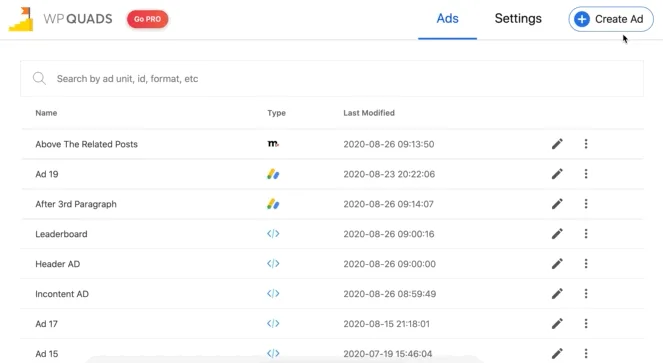Select the Ad 19 name
This screenshot has width=663, height=363.
[47, 174]
